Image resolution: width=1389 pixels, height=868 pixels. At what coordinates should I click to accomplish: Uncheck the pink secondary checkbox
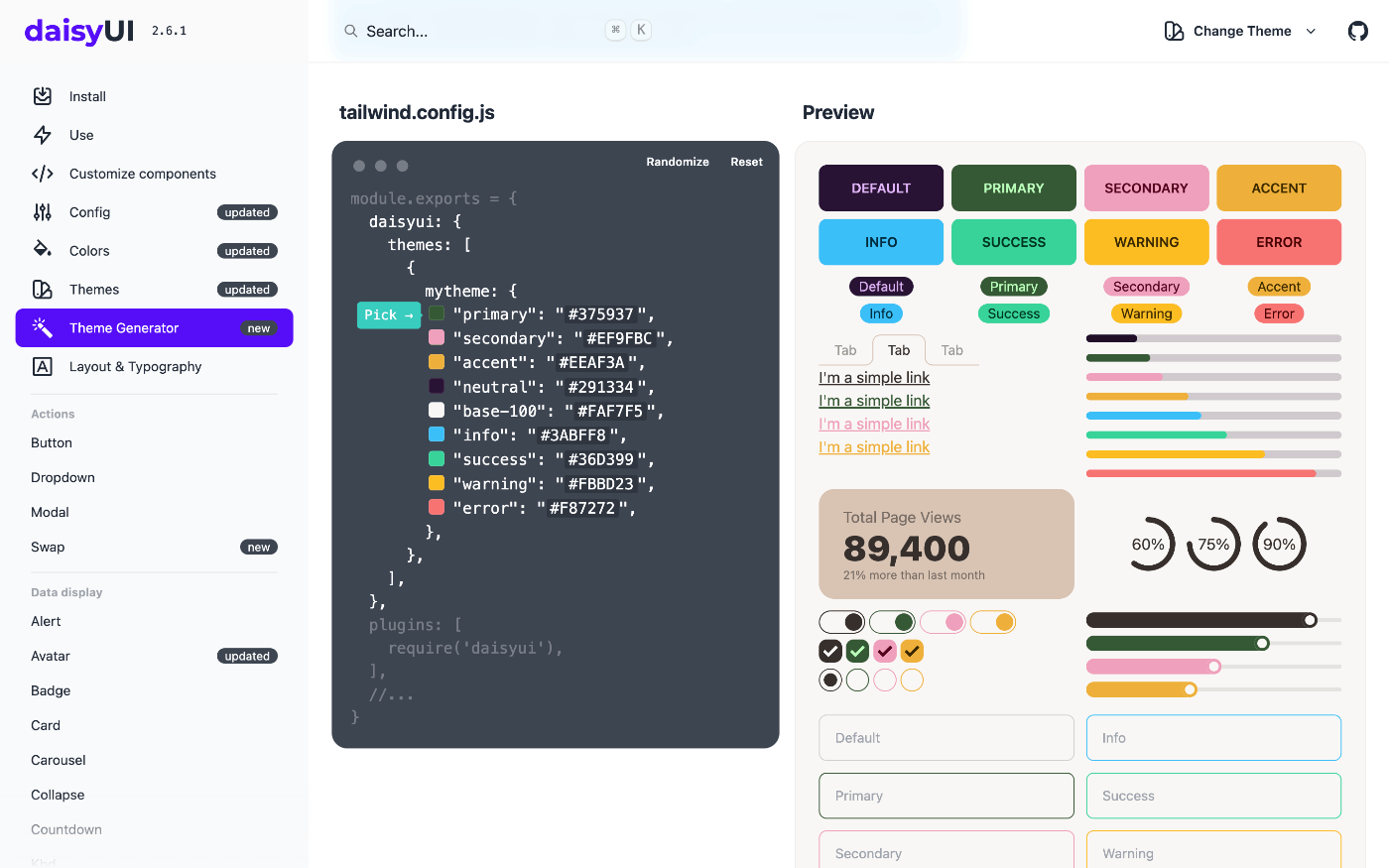click(885, 651)
